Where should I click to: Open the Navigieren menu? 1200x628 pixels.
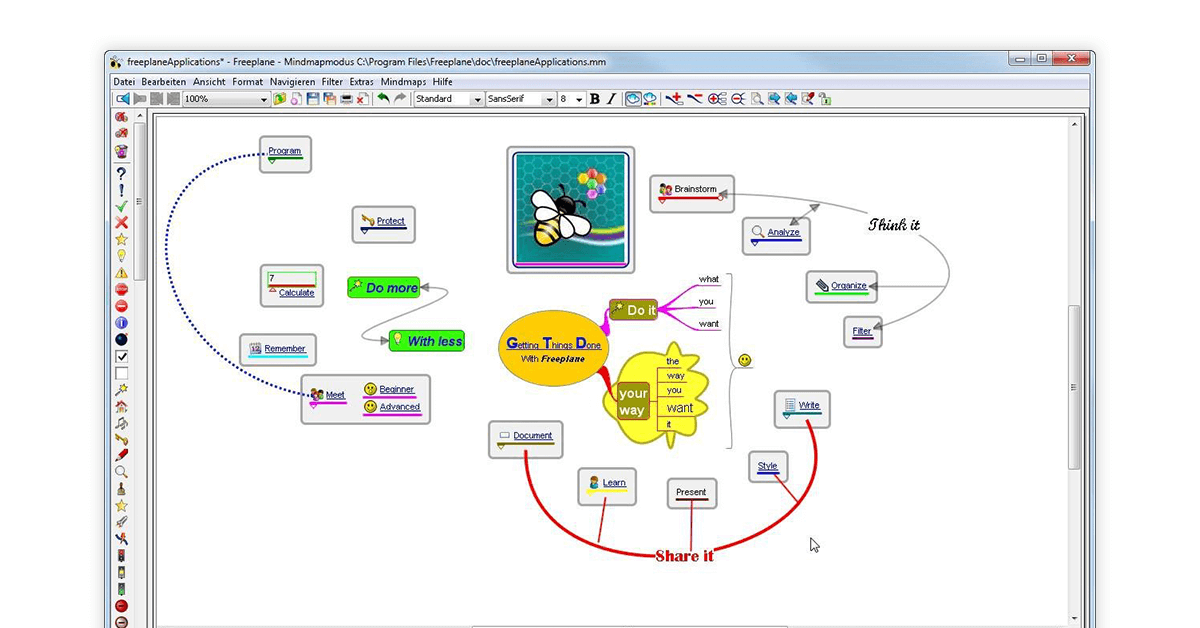(293, 82)
